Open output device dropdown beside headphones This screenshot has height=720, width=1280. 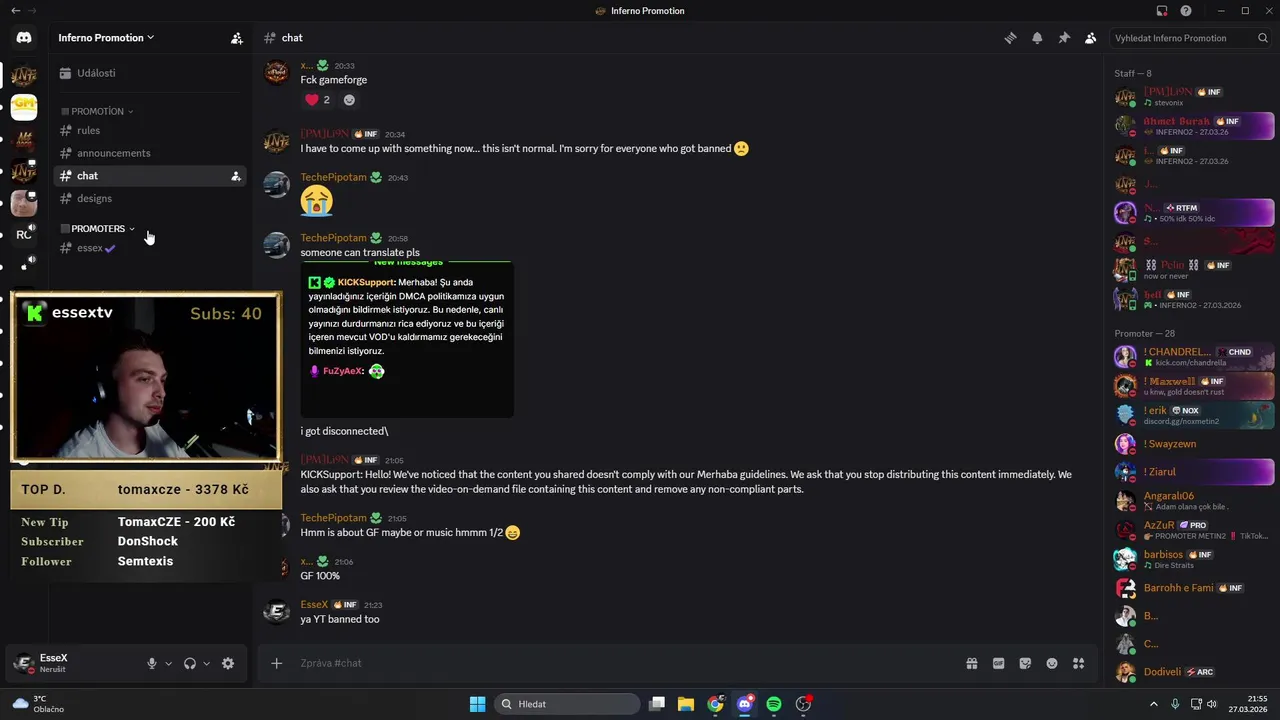pos(207,663)
